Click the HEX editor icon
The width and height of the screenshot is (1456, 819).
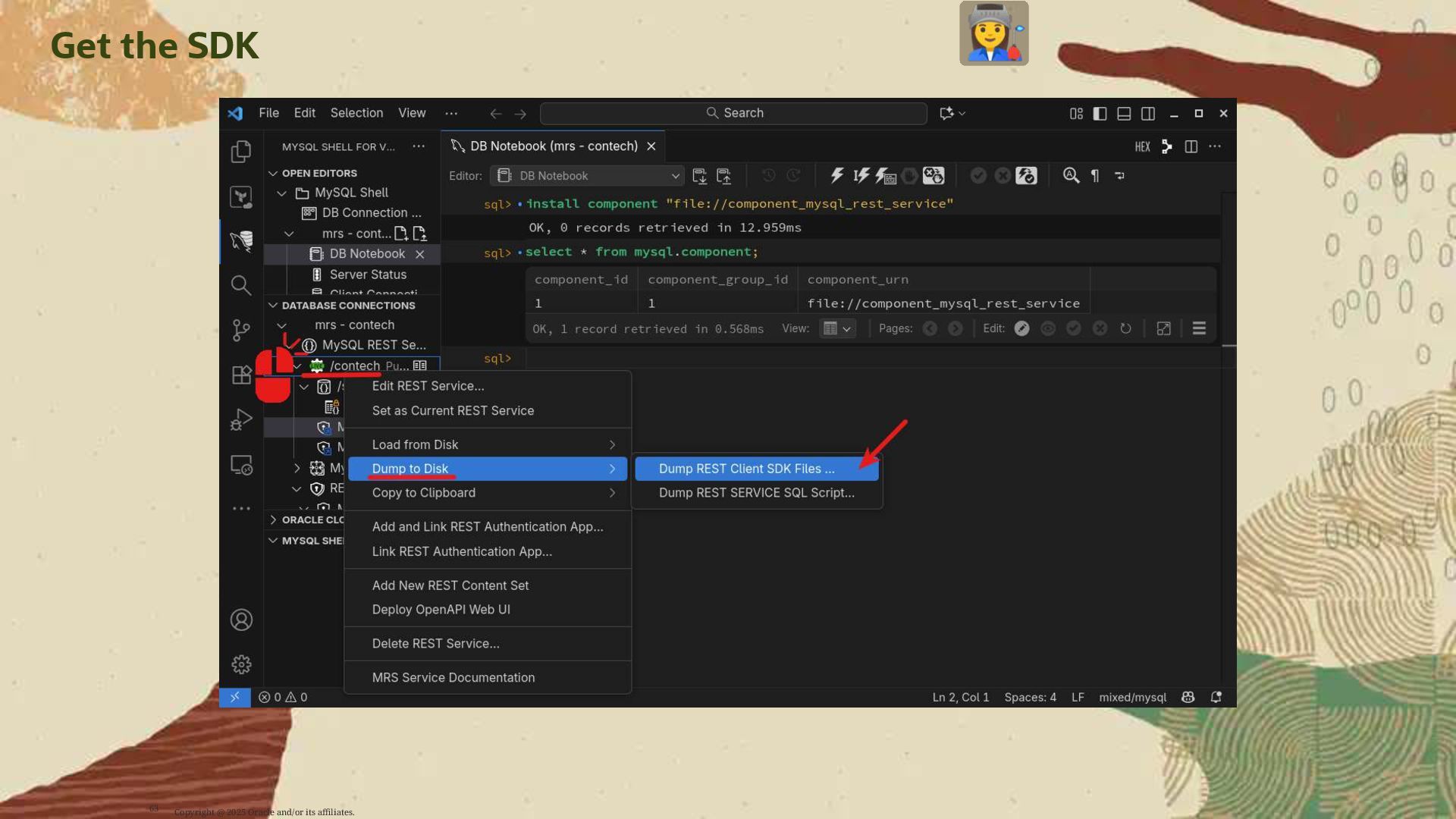1142,146
